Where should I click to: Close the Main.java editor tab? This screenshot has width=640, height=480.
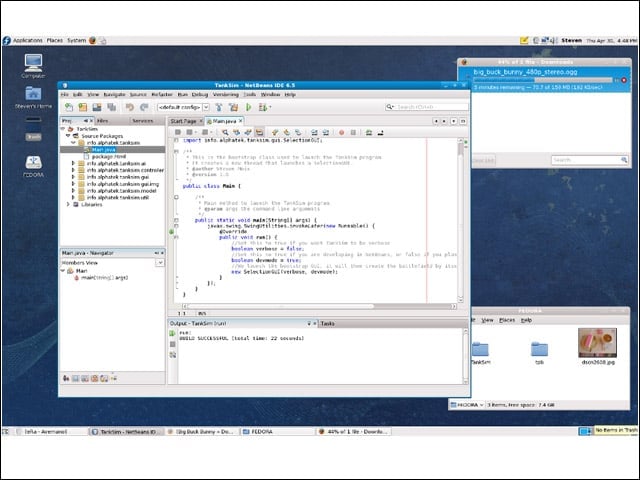click(x=241, y=121)
